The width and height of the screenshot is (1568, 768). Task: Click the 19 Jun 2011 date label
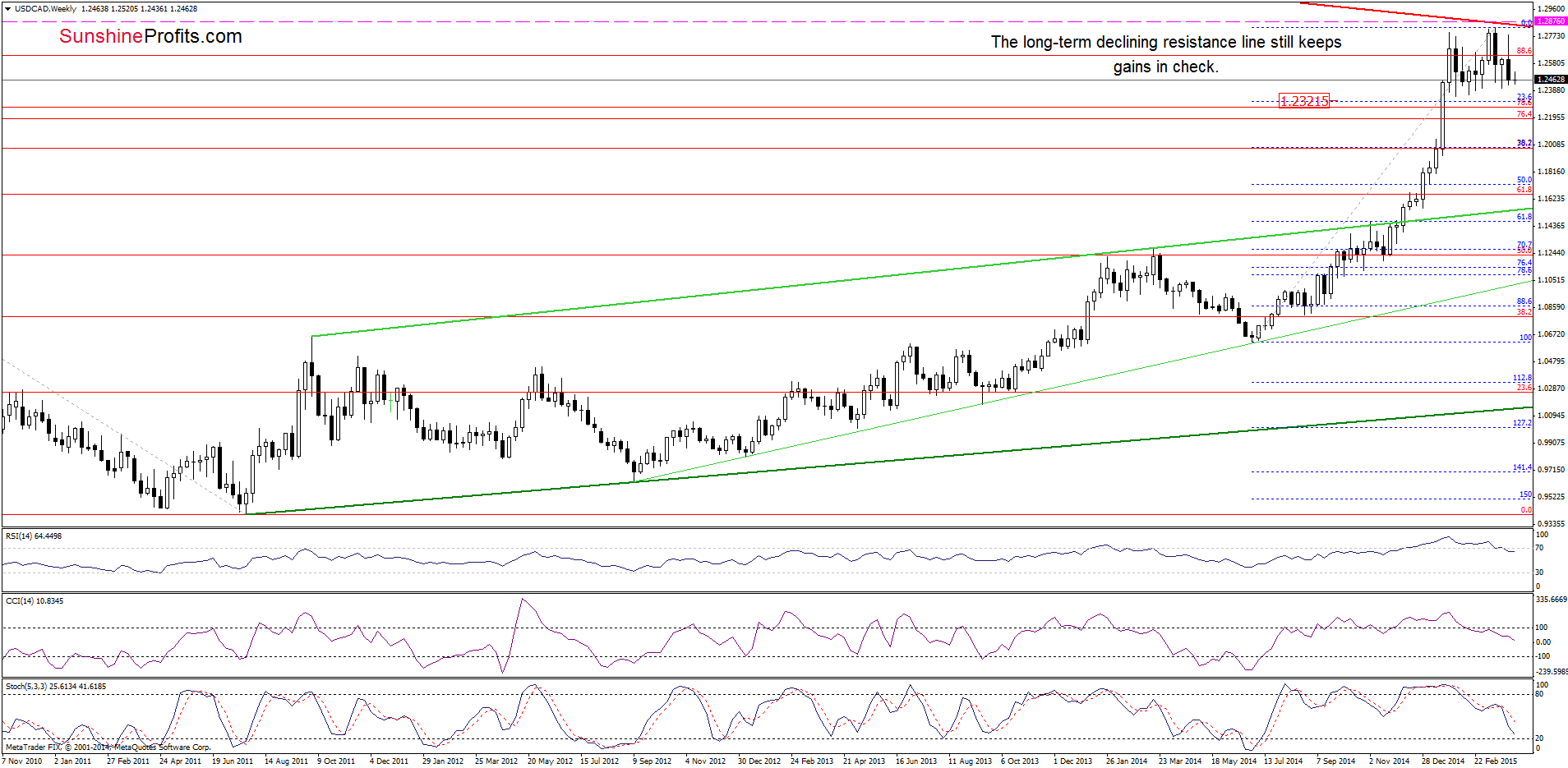pos(233,761)
